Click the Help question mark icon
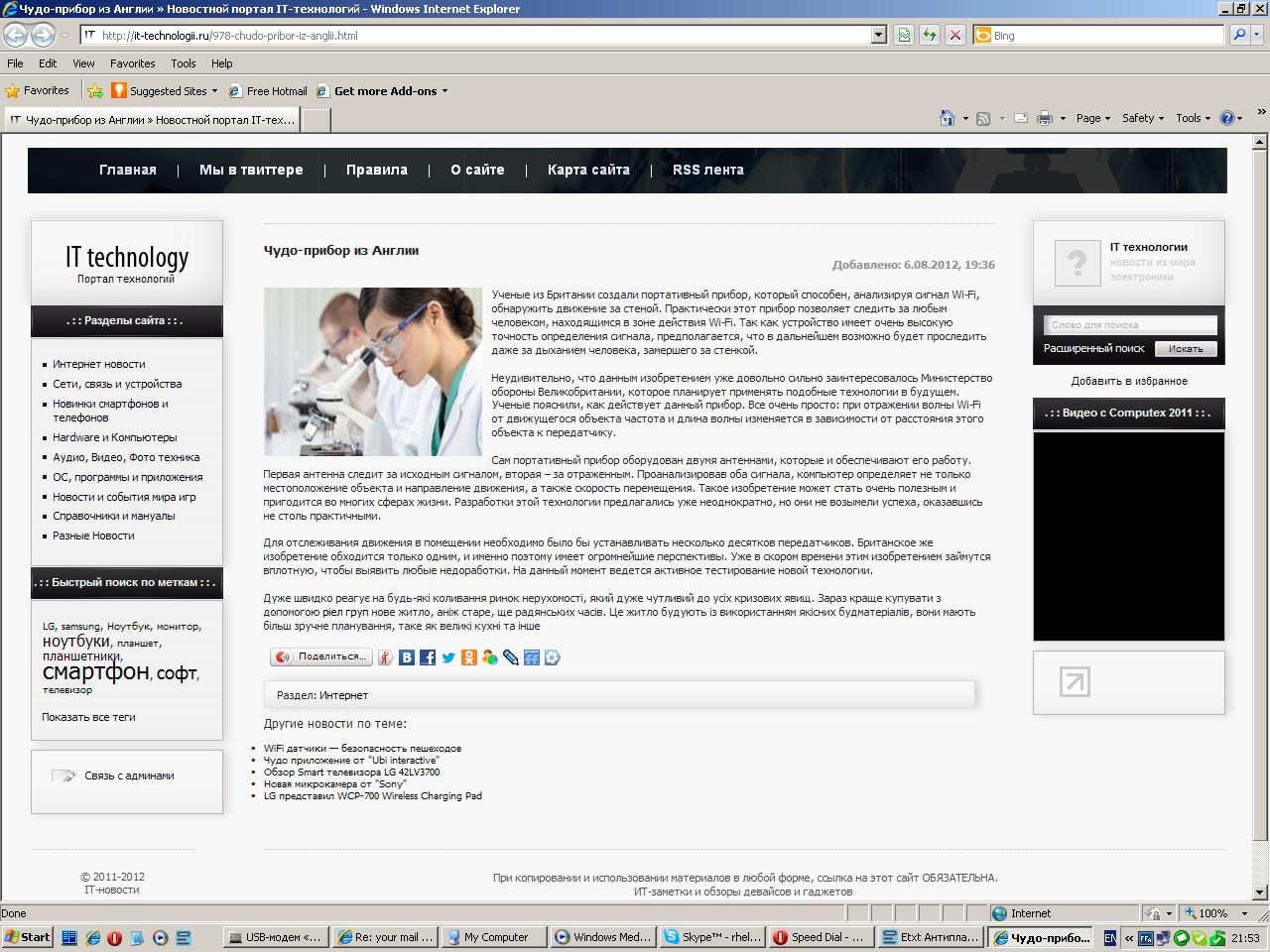Image resolution: width=1270 pixels, height=952 pixels. pyautogui.click(x=1227, y=118)
